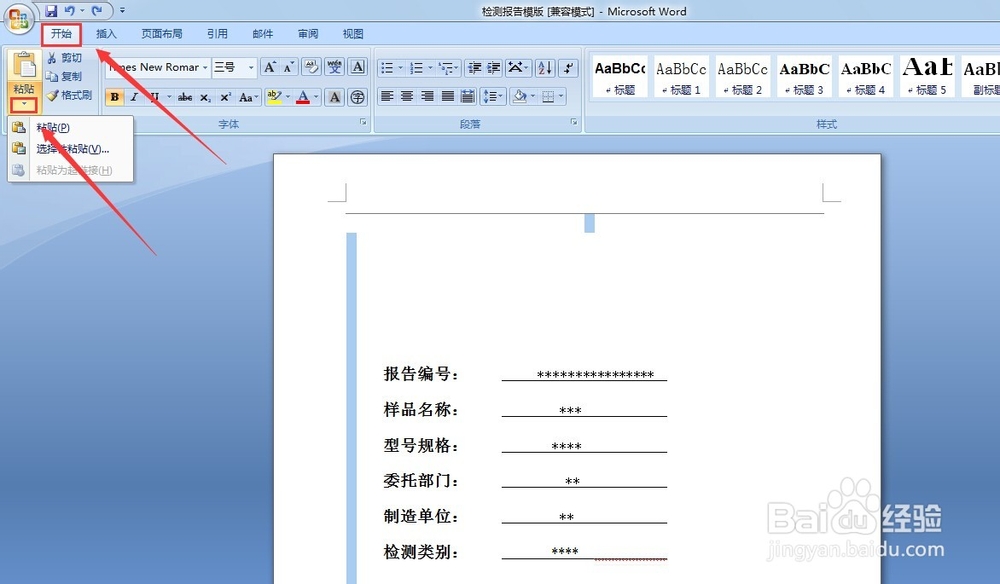This screenshot has width=1000, height=584.
Task: Open the phonetic guide (wén) tool
Action: click(334, 67)
